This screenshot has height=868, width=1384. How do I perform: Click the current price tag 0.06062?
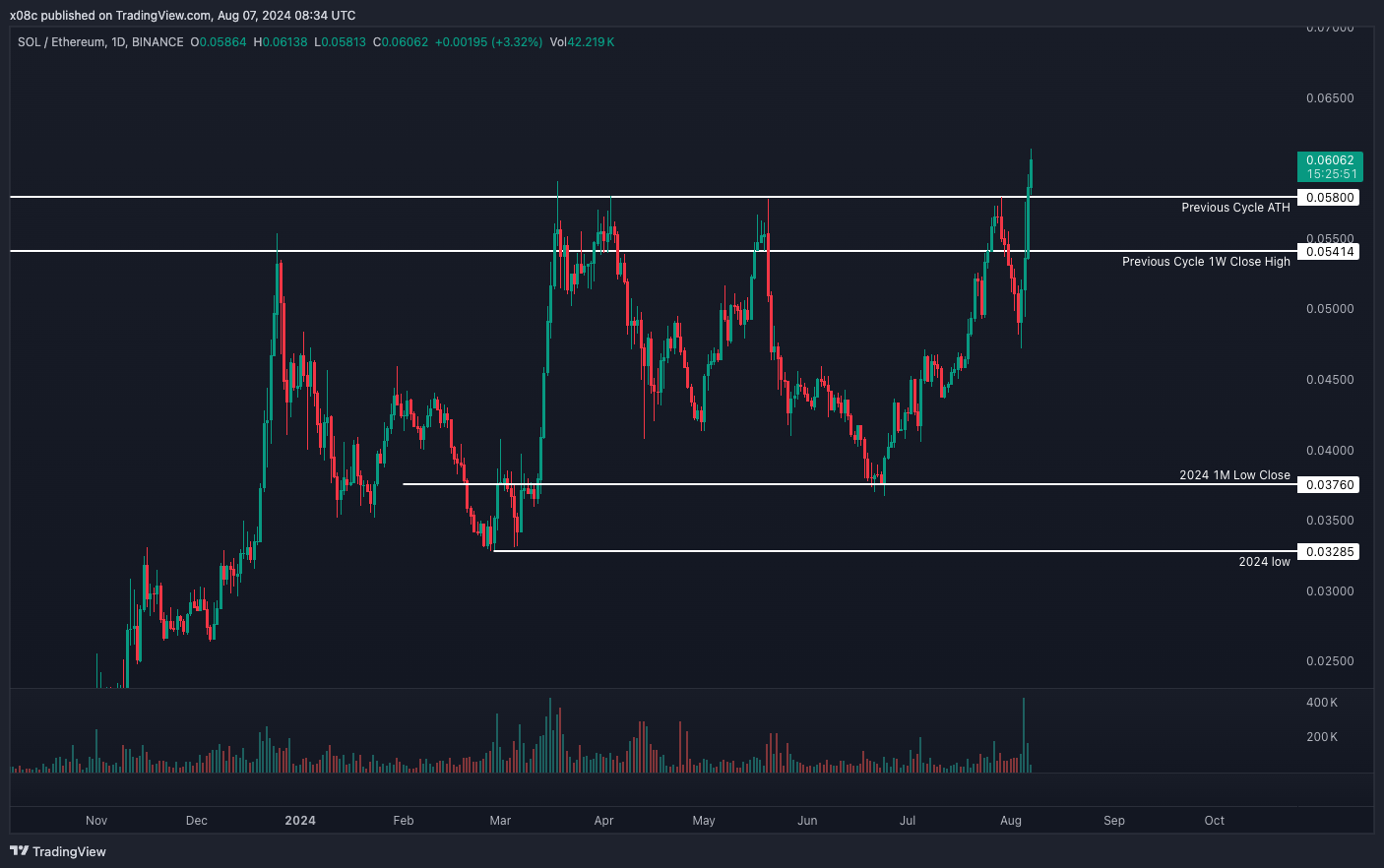1329,160
